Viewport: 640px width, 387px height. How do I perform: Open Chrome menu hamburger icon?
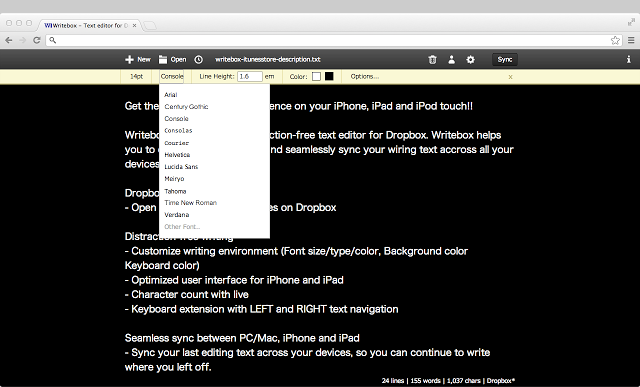631,40
